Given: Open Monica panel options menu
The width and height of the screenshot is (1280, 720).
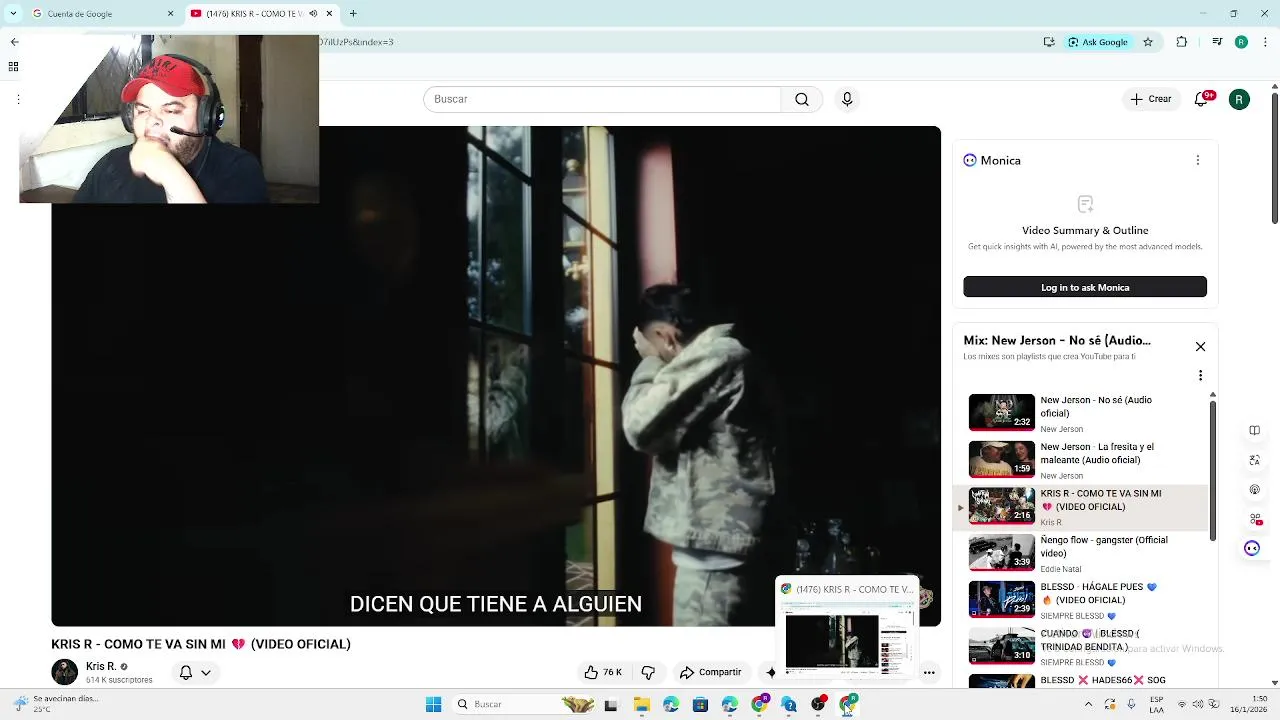Looking at the screenshot, I should 1198,160.
